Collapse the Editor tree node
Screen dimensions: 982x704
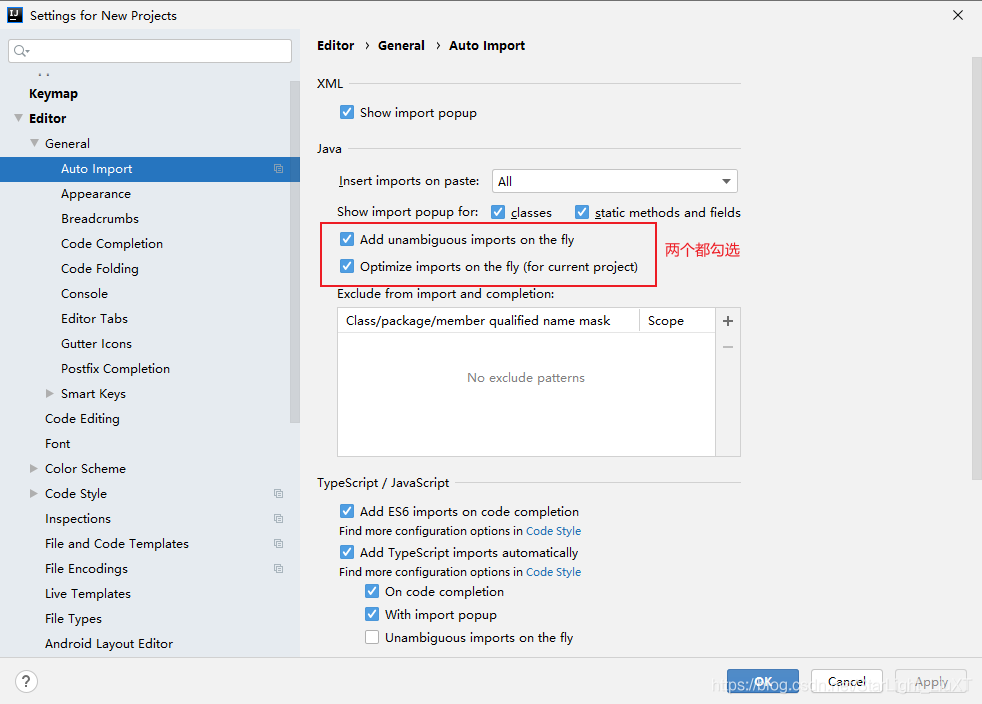(19, 118)
